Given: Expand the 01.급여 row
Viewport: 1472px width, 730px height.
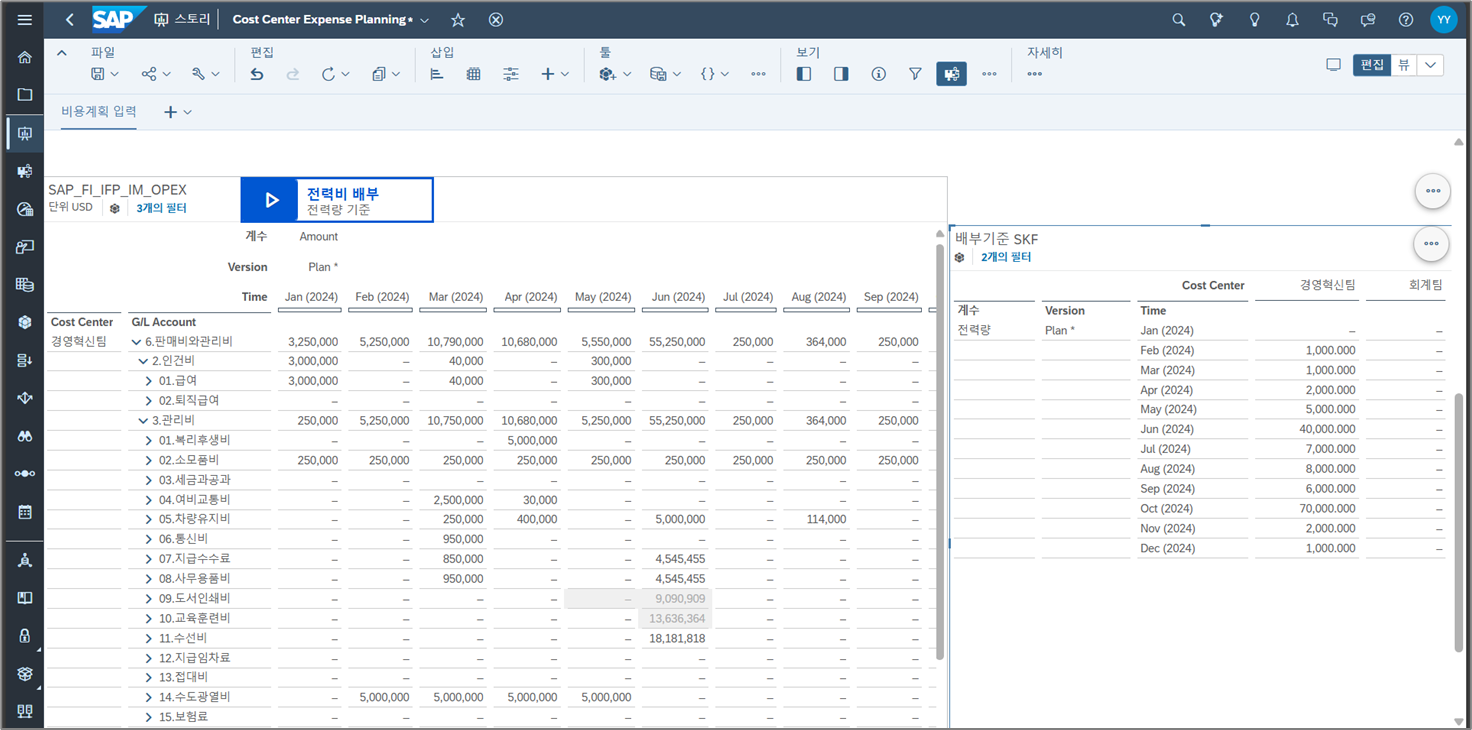Looking at the screenshot, I should [150, 381].
